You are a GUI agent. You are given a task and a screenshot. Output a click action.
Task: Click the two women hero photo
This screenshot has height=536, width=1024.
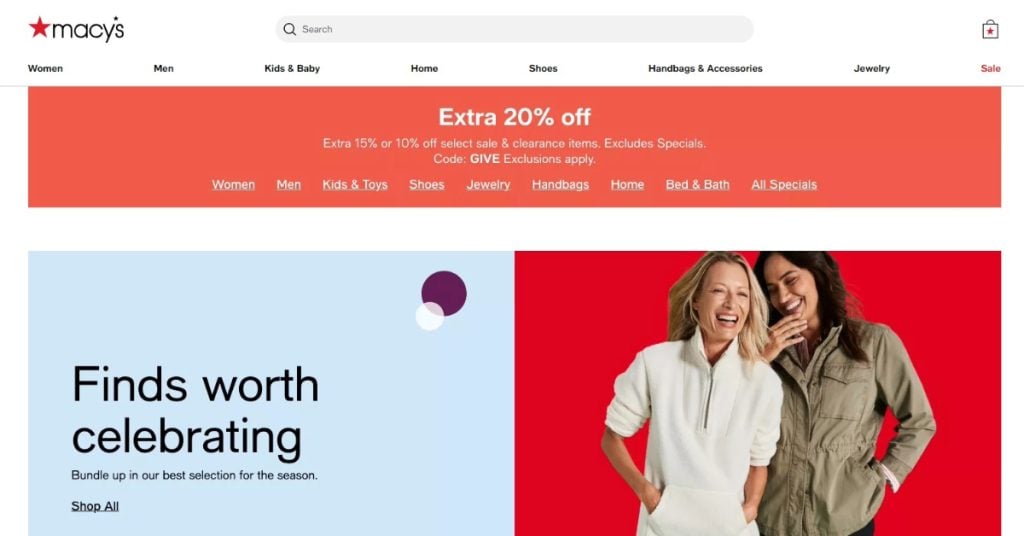(x=758, y=394)
